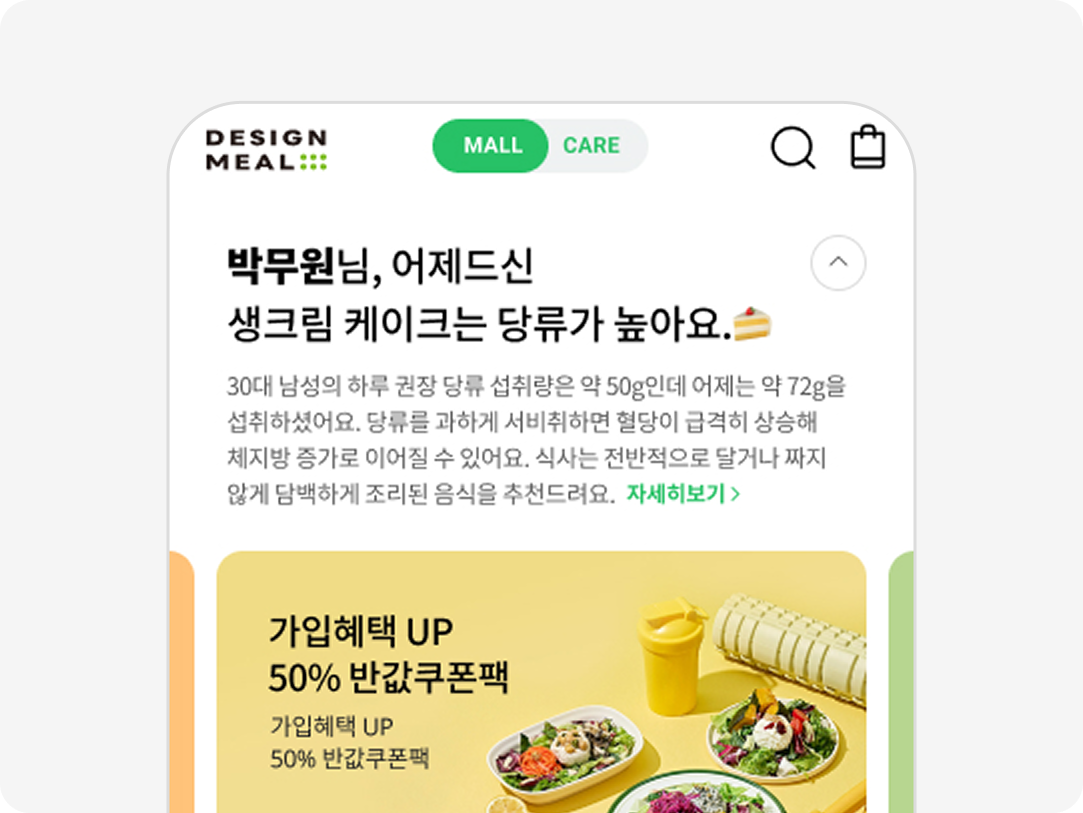The width and height of the screenshot is (1083, 813).
Task: Click the 50% 반값쿠폰팩 headline
Action: coord(388,676)
